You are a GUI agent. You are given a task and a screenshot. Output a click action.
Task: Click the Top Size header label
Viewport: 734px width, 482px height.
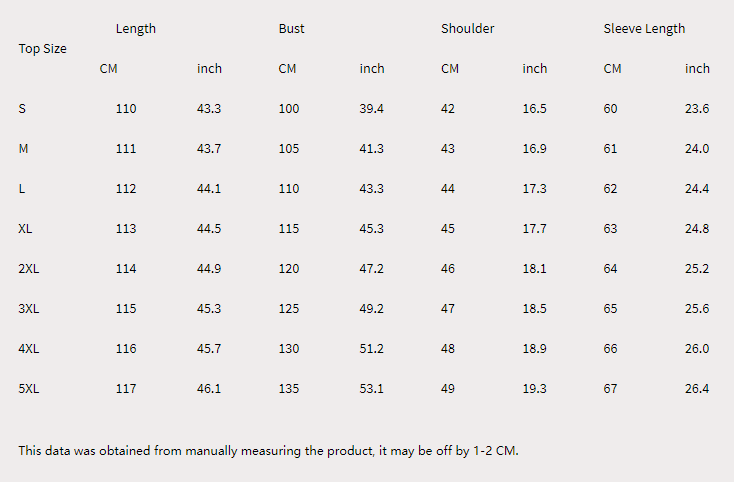click(43, 49)
